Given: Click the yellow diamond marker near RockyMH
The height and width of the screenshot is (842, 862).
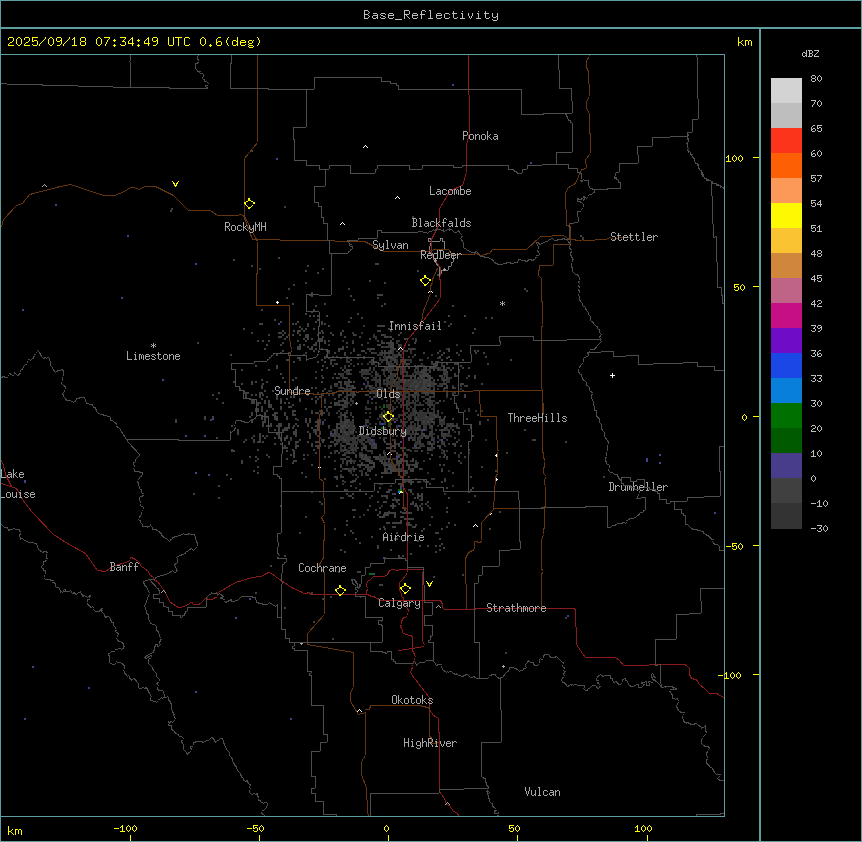Looking at the screenshot, I should pyautogui.click(x=249, y=203).
